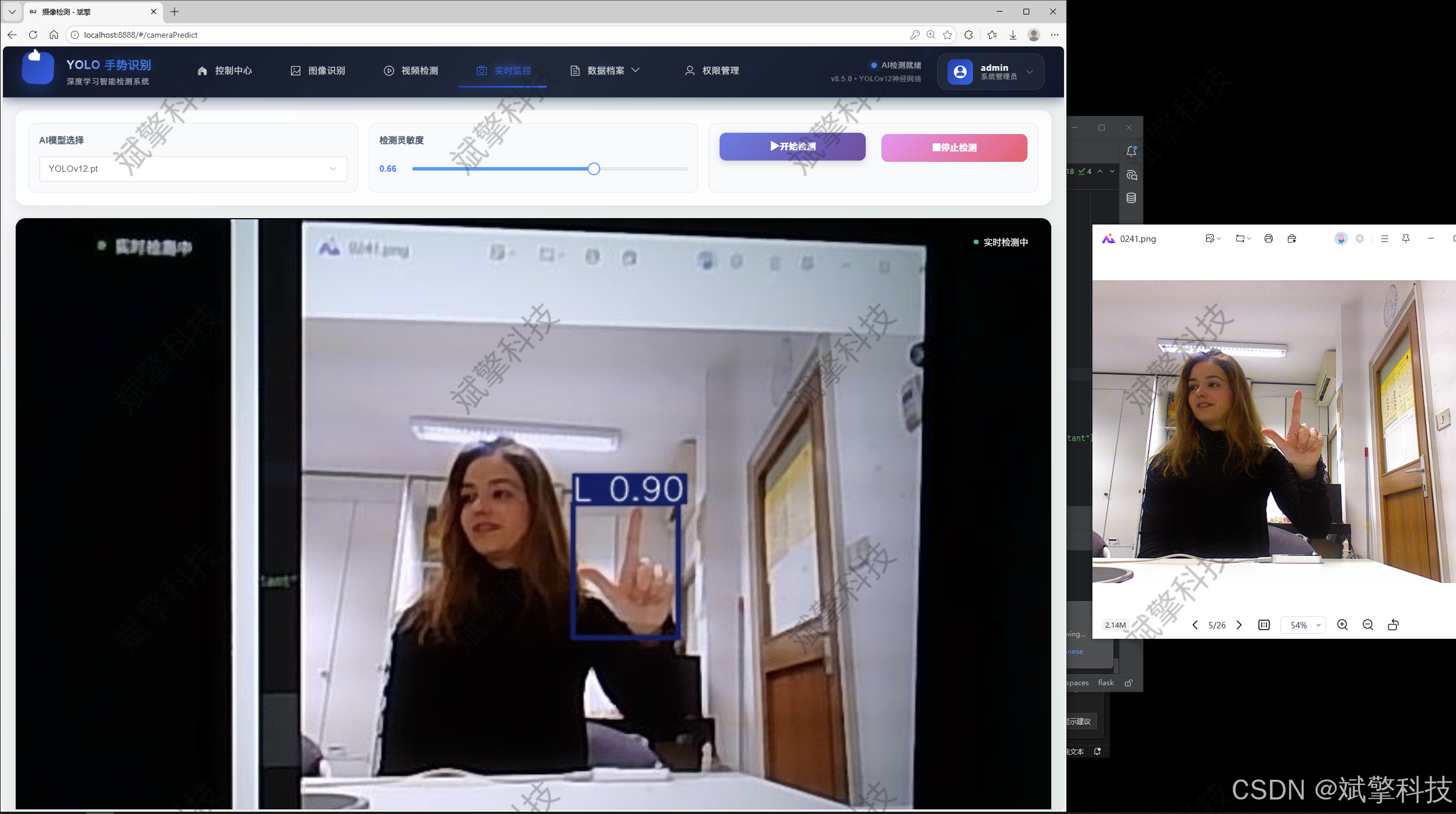This screenshot has height=814, width=1456.
Task: Go to next image in viewer
Action: 1239,625
